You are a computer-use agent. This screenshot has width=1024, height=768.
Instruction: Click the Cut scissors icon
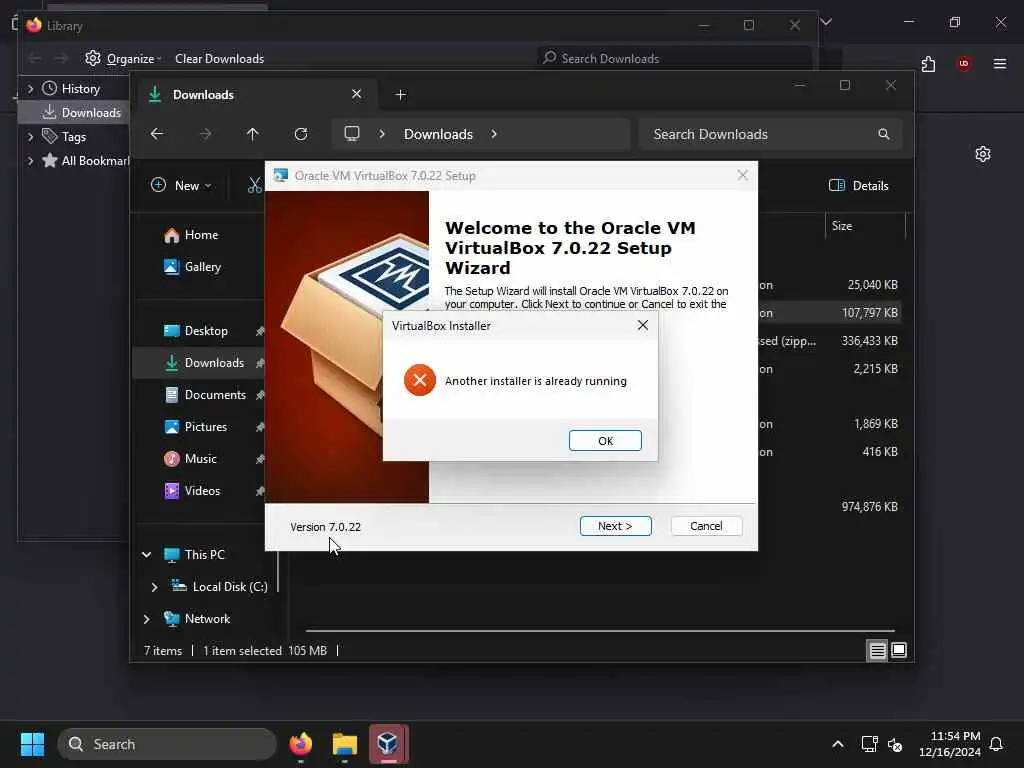pos(255,185)
